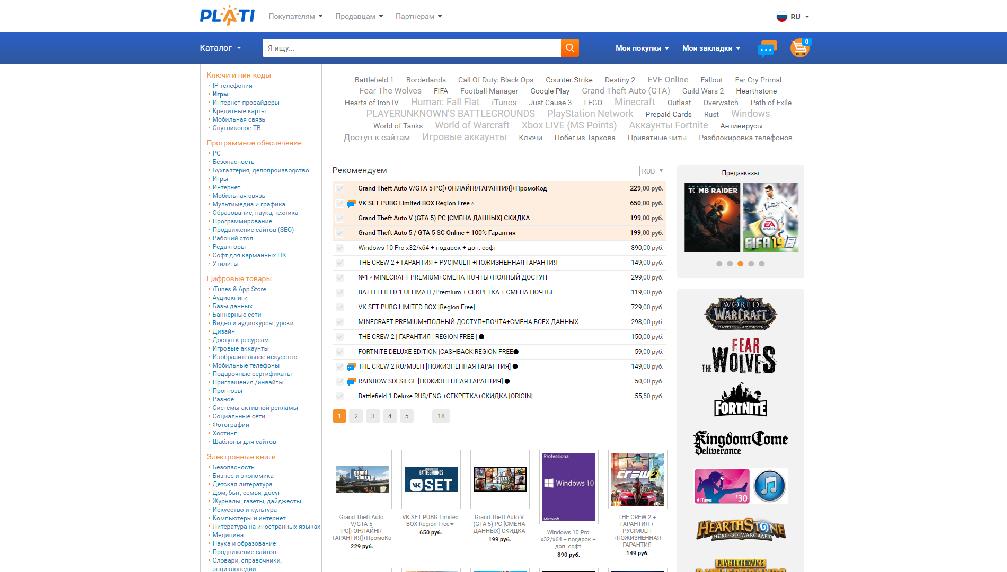The width and height of the screenshot is (1007, 572).
Task: Click the pink iTunes gift card image
Action: click(x=722, y=486)
